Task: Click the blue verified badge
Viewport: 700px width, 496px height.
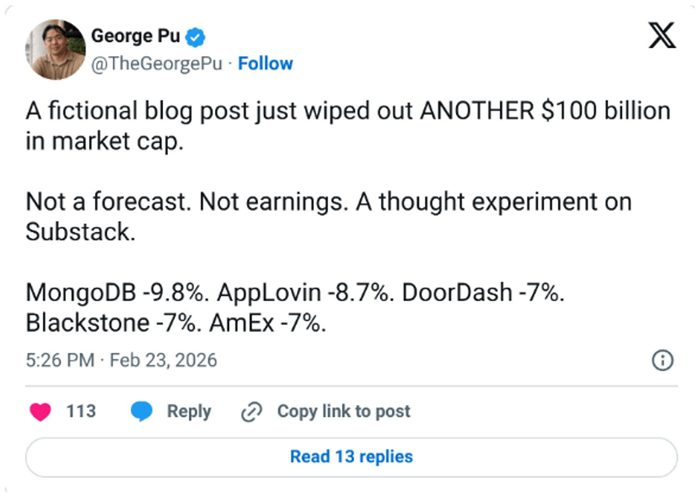Action: [x=198, y=37]
